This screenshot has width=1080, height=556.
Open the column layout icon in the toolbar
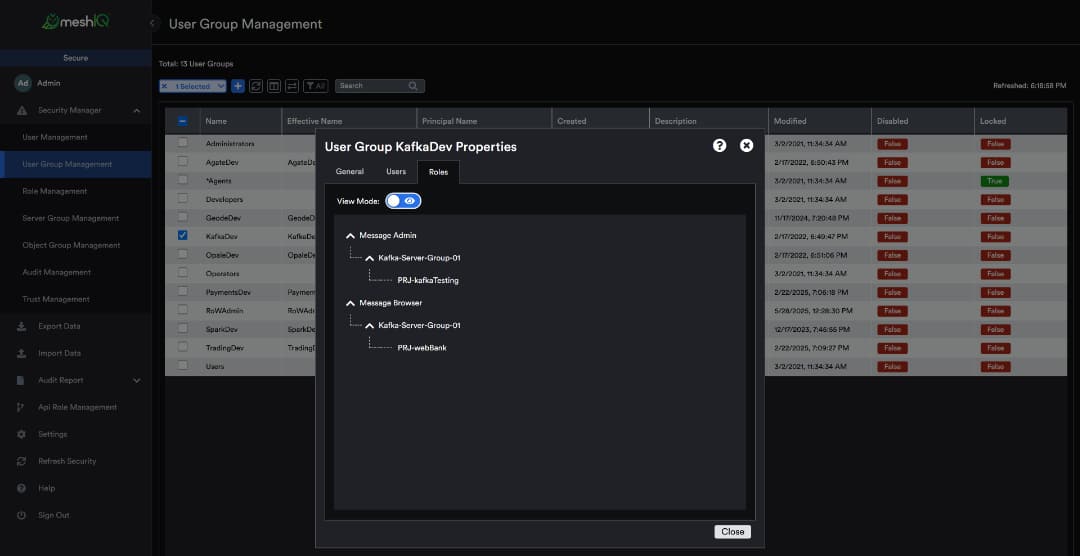274,86
